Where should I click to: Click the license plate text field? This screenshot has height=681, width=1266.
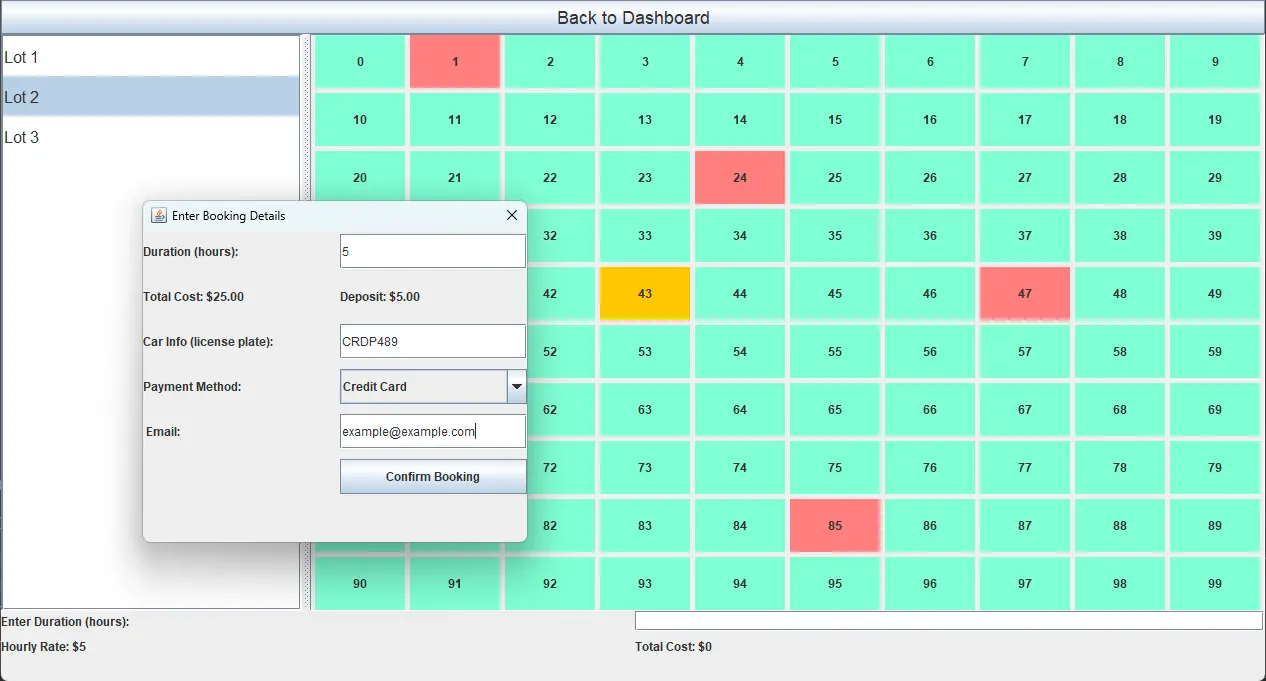click(432, 341)
